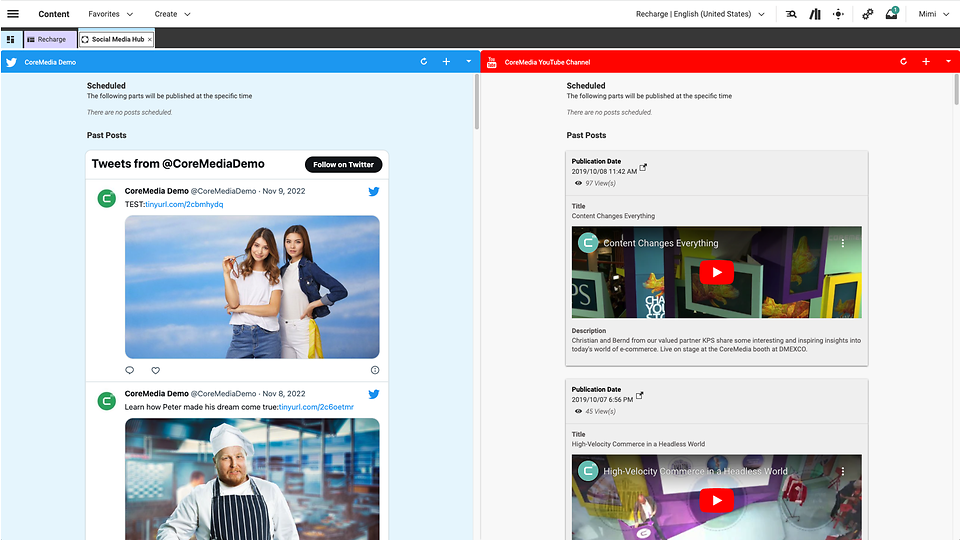This screenshot has width=960, height=540.
Task: Click CoreMedia avatar on Nov 8 tweet
Action: 107,401
